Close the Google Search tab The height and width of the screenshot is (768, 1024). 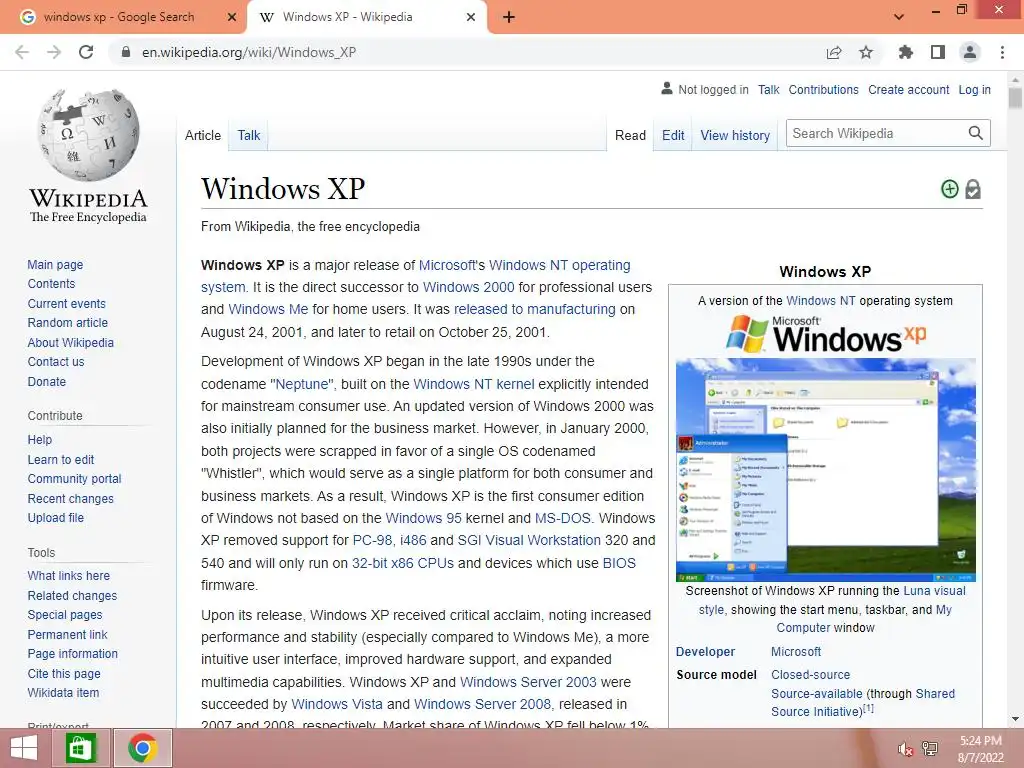coord(231,18)
